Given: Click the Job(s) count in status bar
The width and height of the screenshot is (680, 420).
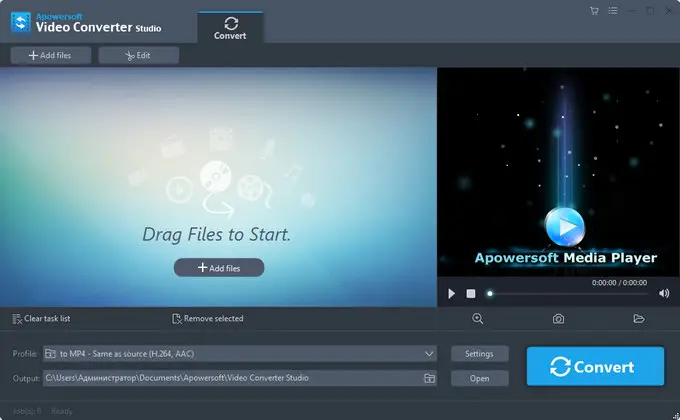Looking at the screenshot, I should click(27, 411).
